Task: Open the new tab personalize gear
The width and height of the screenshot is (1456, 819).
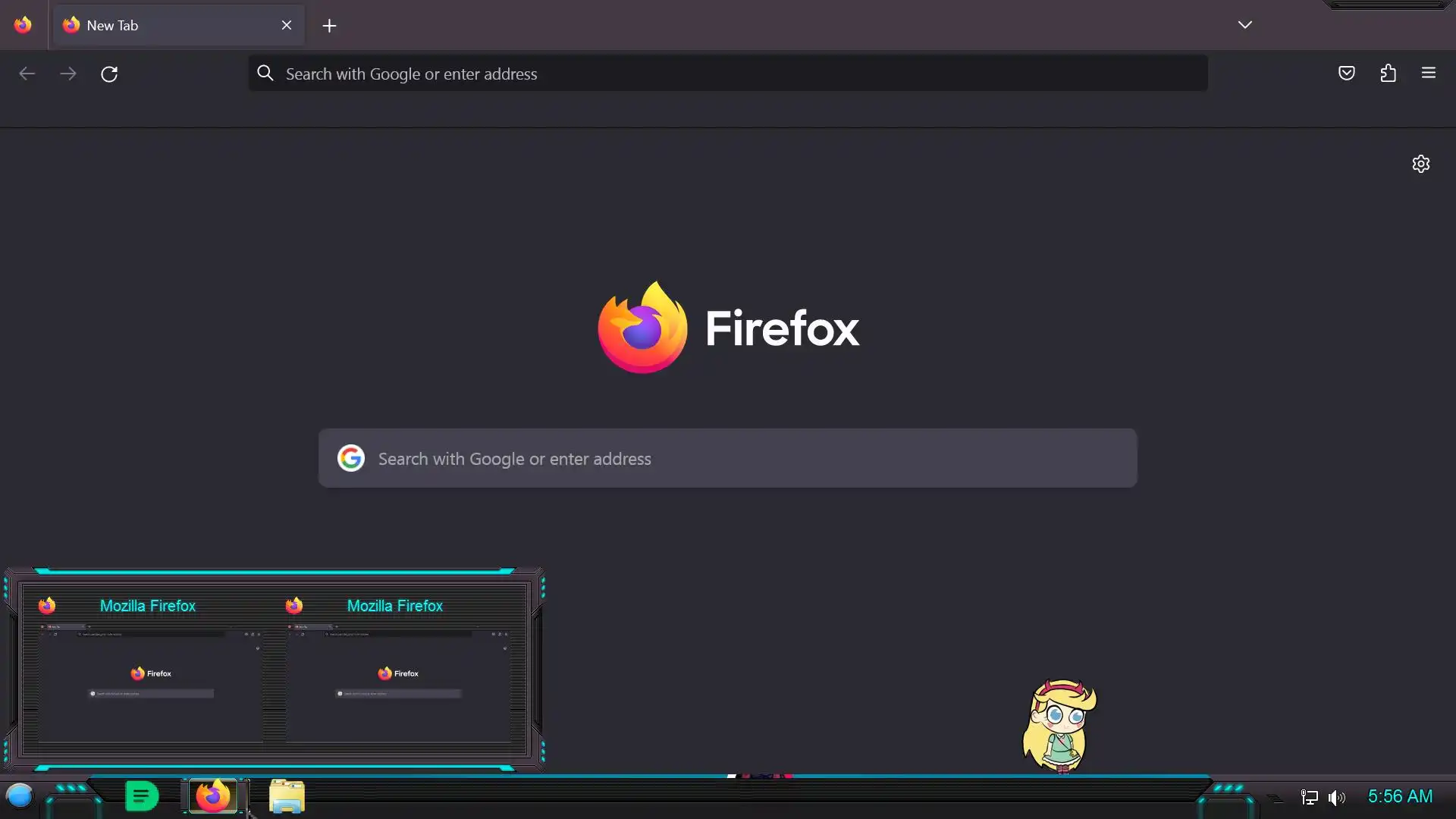Action: [x=1420, y=164]
